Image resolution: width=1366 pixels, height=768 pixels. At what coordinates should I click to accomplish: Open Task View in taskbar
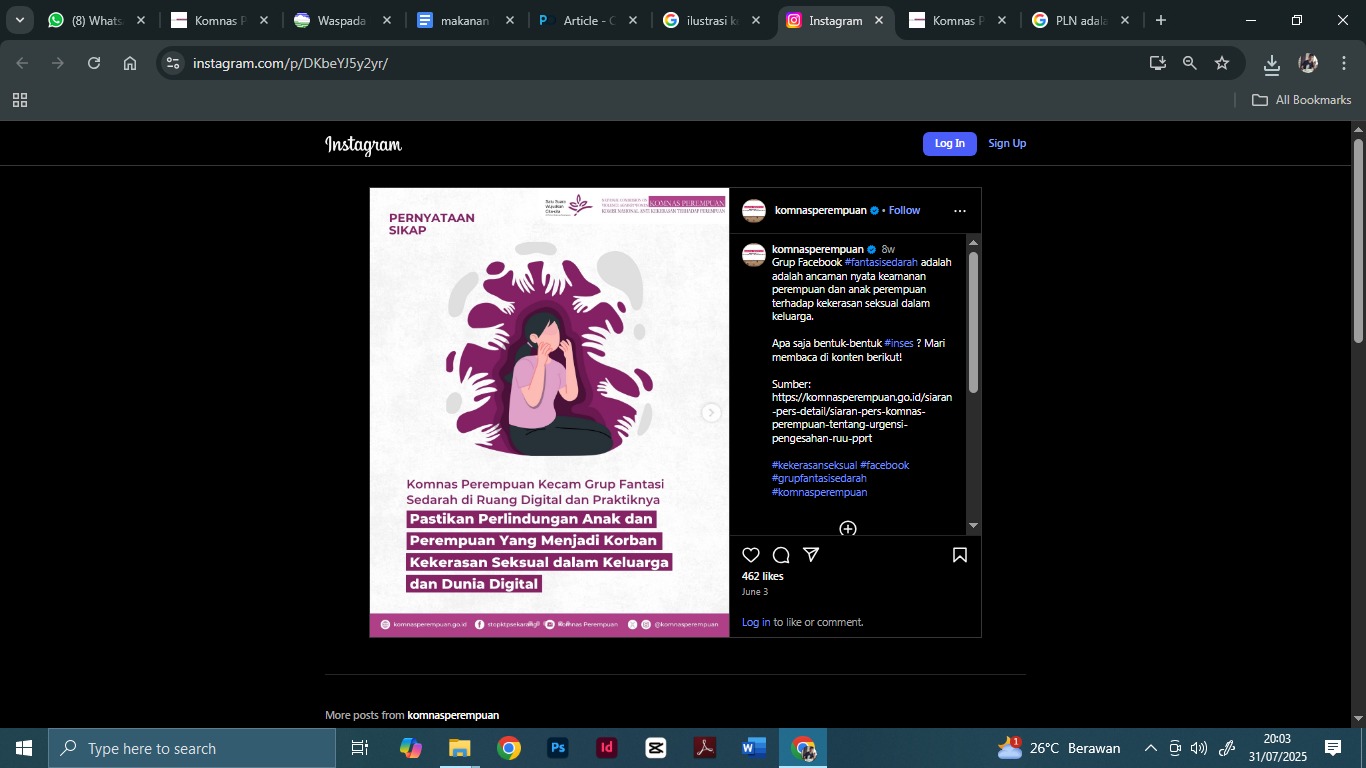click(360, 748)
